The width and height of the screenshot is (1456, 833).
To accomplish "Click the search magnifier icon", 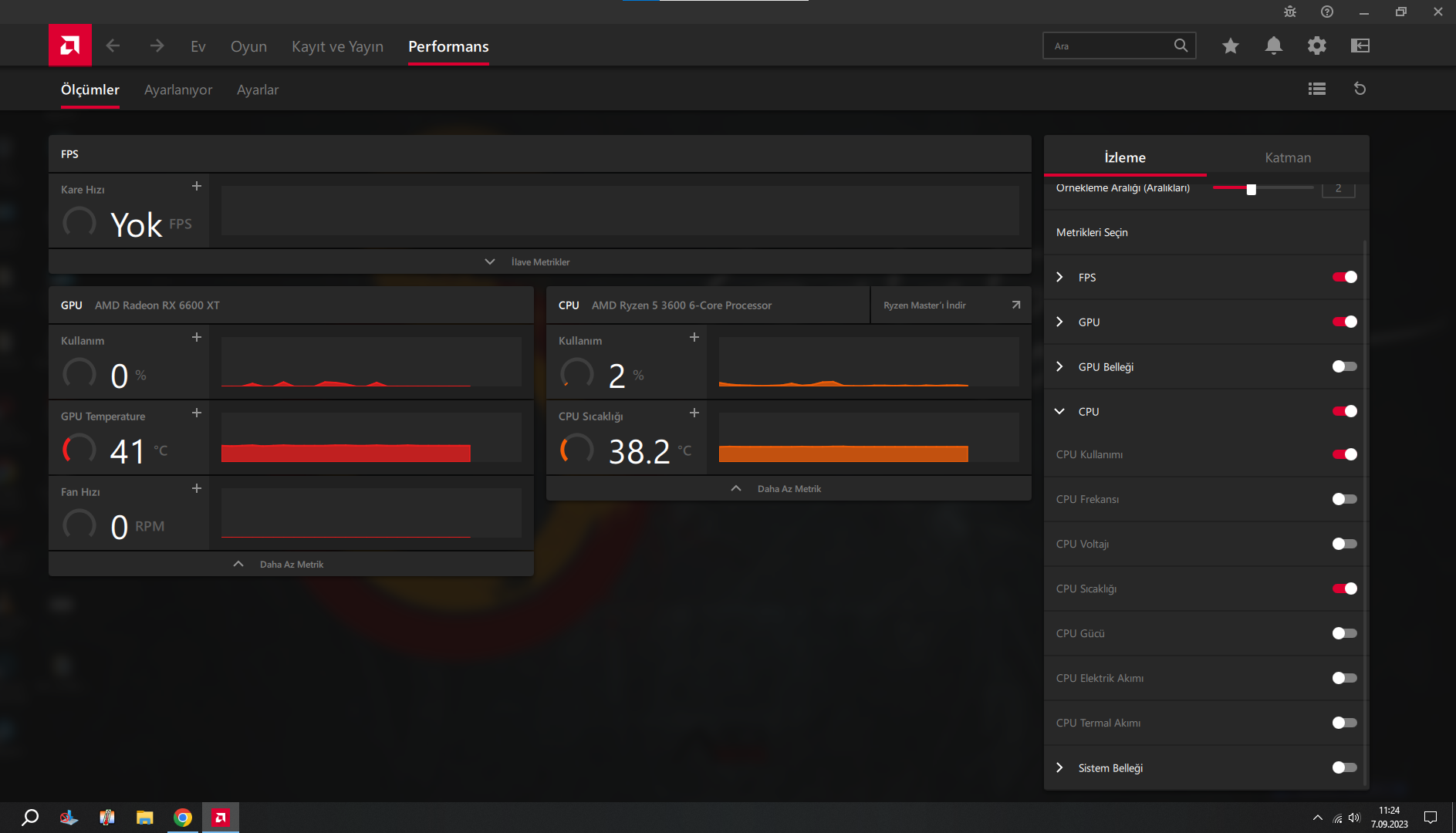I will (1181, 46).
